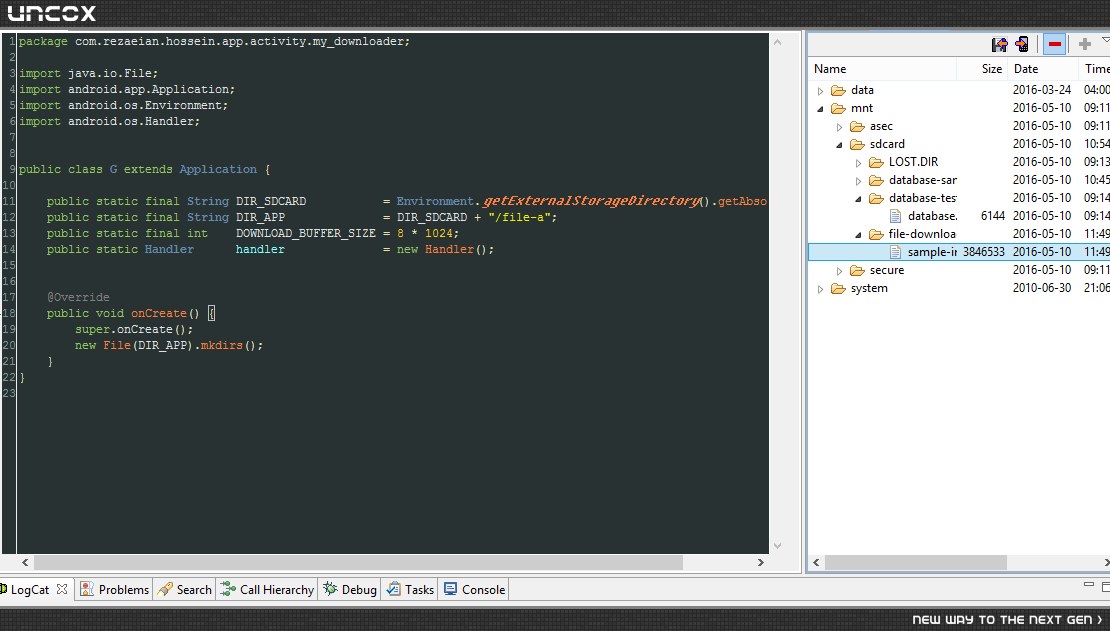
Task: Click the data folder icon
Action: pyautogui.click(x=838, y=90)
